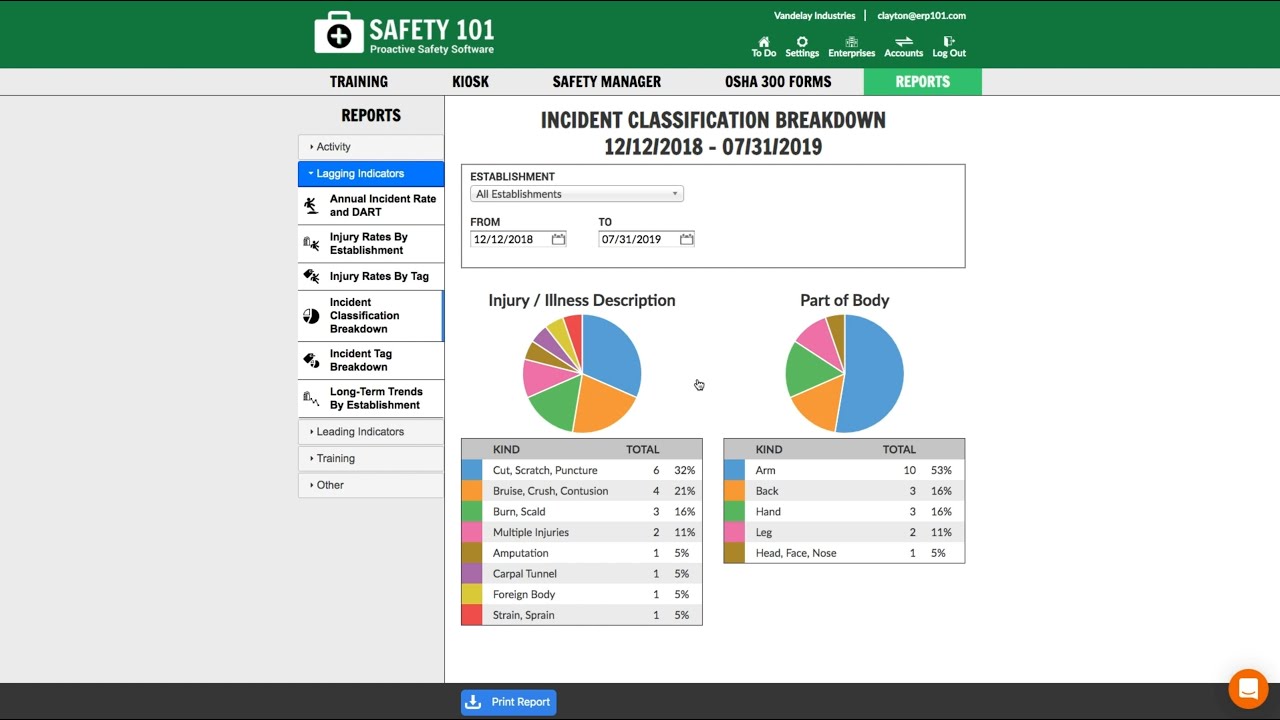
Task: Switch to the Reports tab
Action: click(x=923, y=82)
